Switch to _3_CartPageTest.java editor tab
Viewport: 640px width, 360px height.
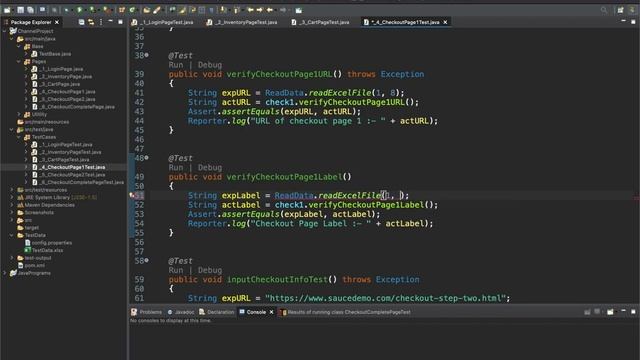320,22
